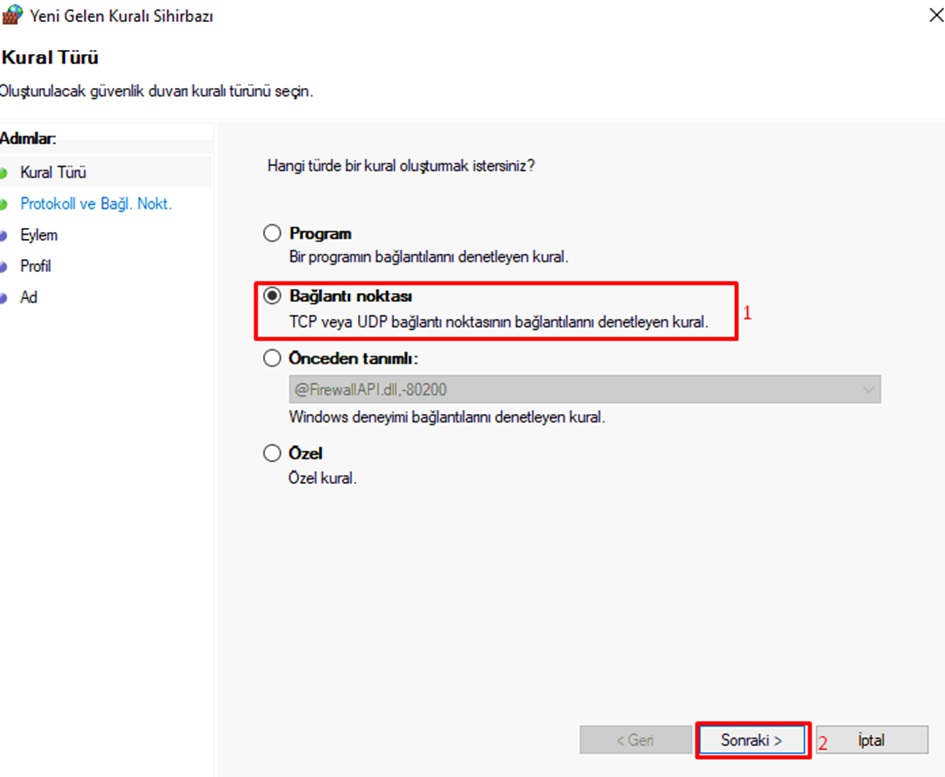Select the Eylem step in sidebar
945x777 pixels.
(39, 235)
